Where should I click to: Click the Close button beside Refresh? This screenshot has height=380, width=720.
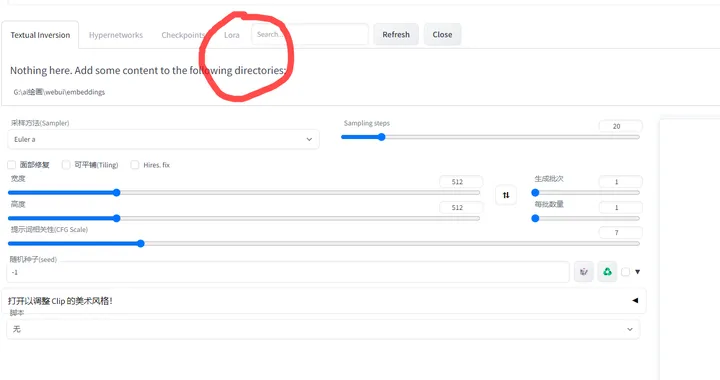click(x=442, y=34)
